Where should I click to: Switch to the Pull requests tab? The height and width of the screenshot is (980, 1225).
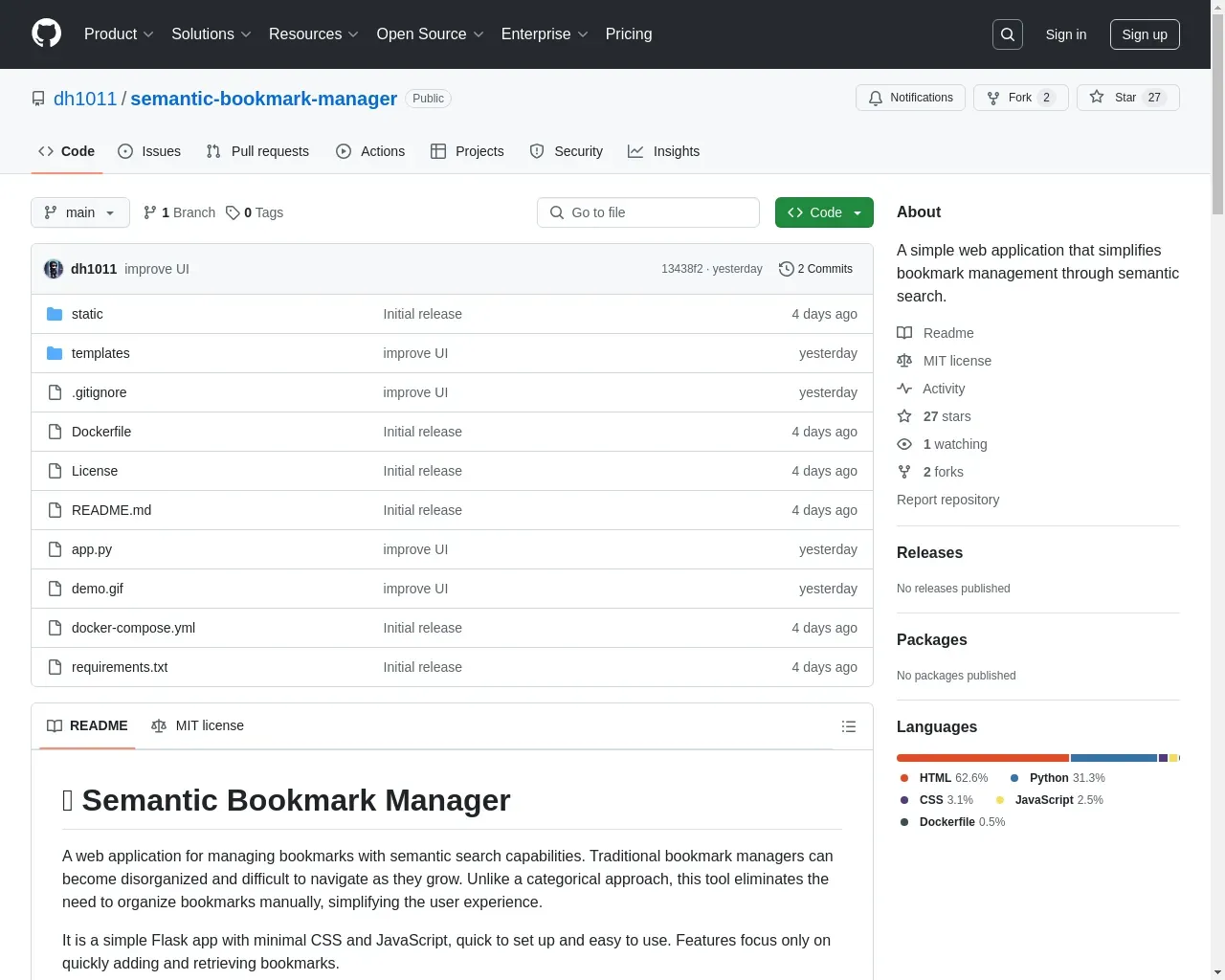coord(257,151)
